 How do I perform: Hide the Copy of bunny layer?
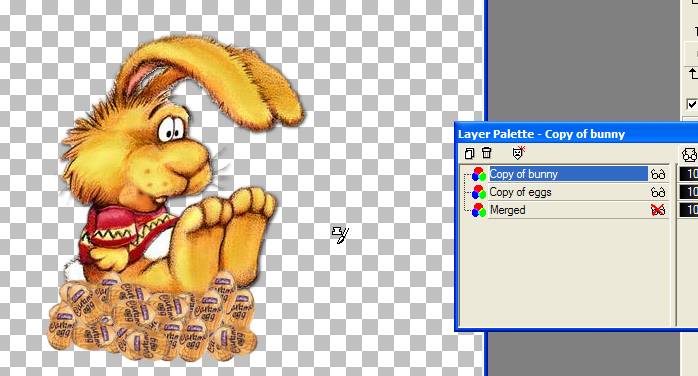coord(658,174)
